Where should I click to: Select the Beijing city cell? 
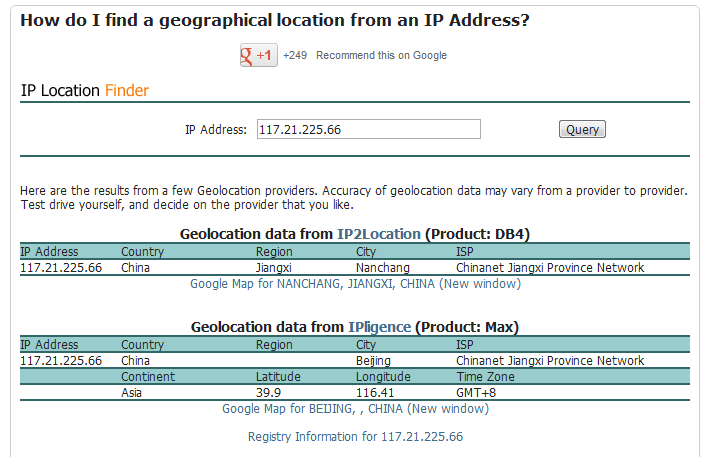pyautogui.click(x=373, y=361)
